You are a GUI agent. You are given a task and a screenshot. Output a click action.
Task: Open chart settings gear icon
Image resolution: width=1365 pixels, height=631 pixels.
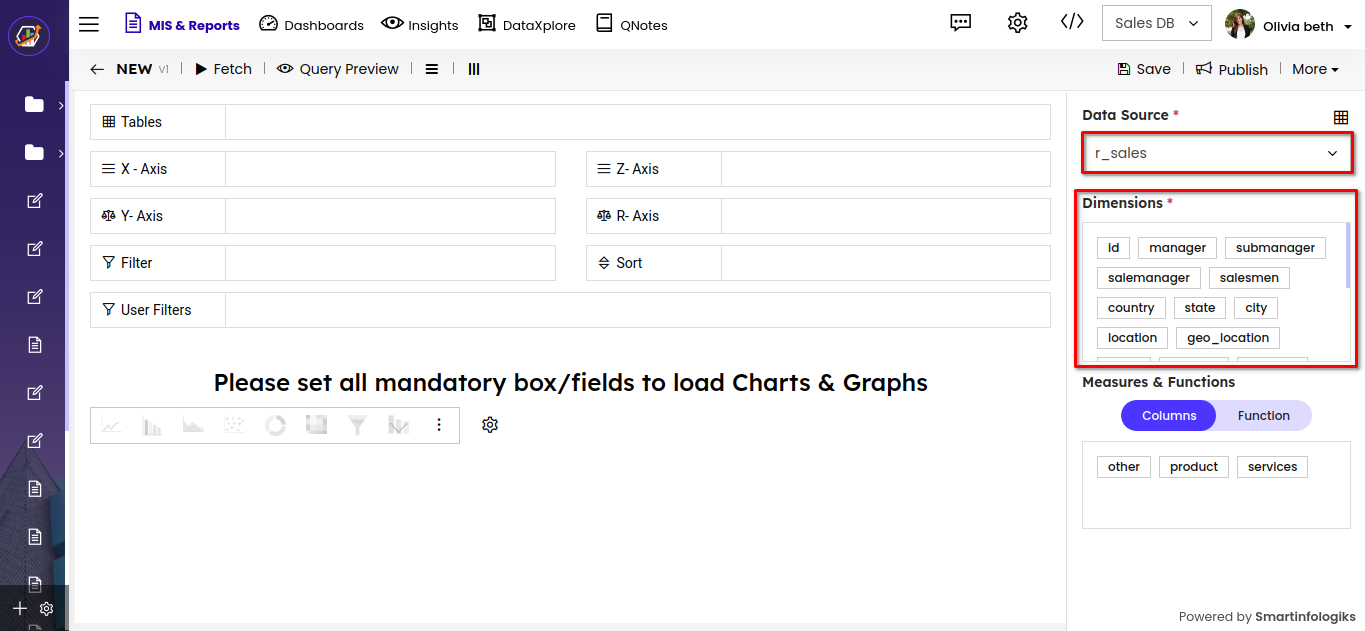tap(489, 425)
